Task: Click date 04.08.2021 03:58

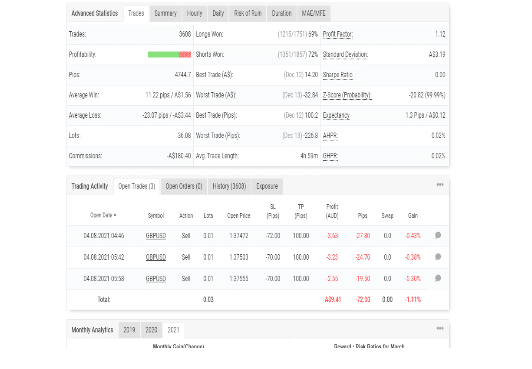Action: coord(104,278)
